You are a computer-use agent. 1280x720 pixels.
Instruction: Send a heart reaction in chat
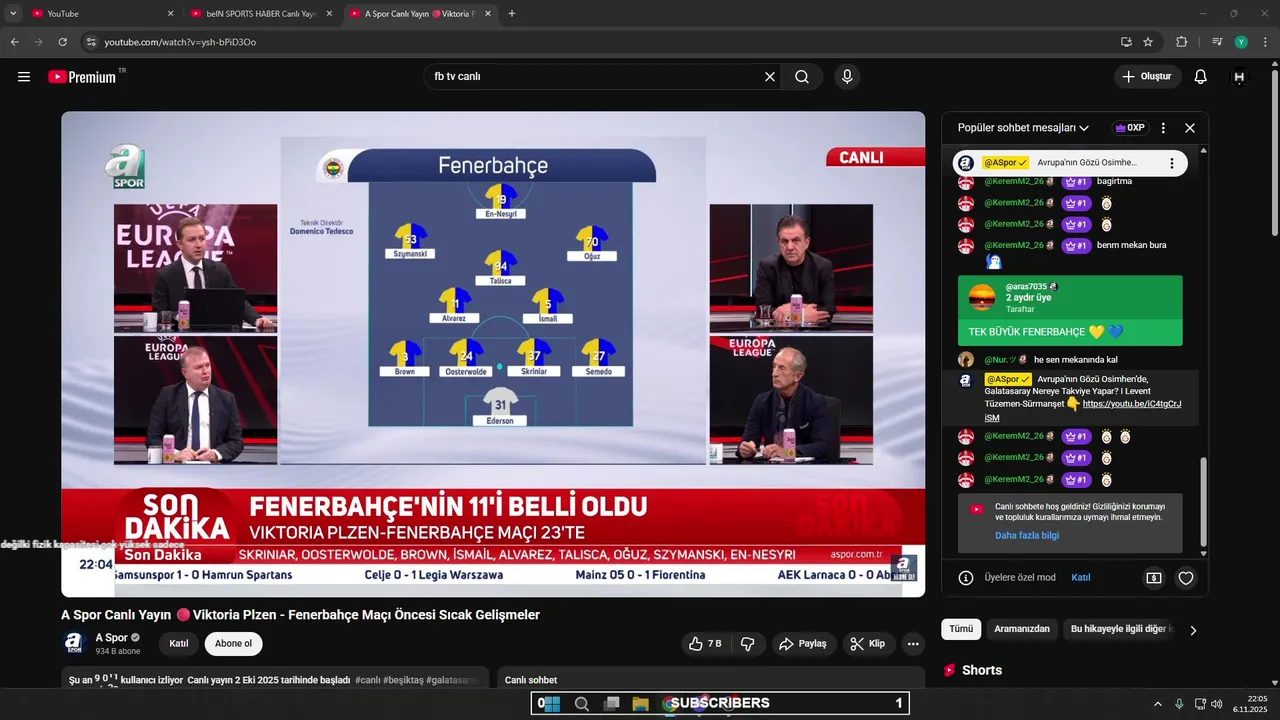pos(1186,578)
